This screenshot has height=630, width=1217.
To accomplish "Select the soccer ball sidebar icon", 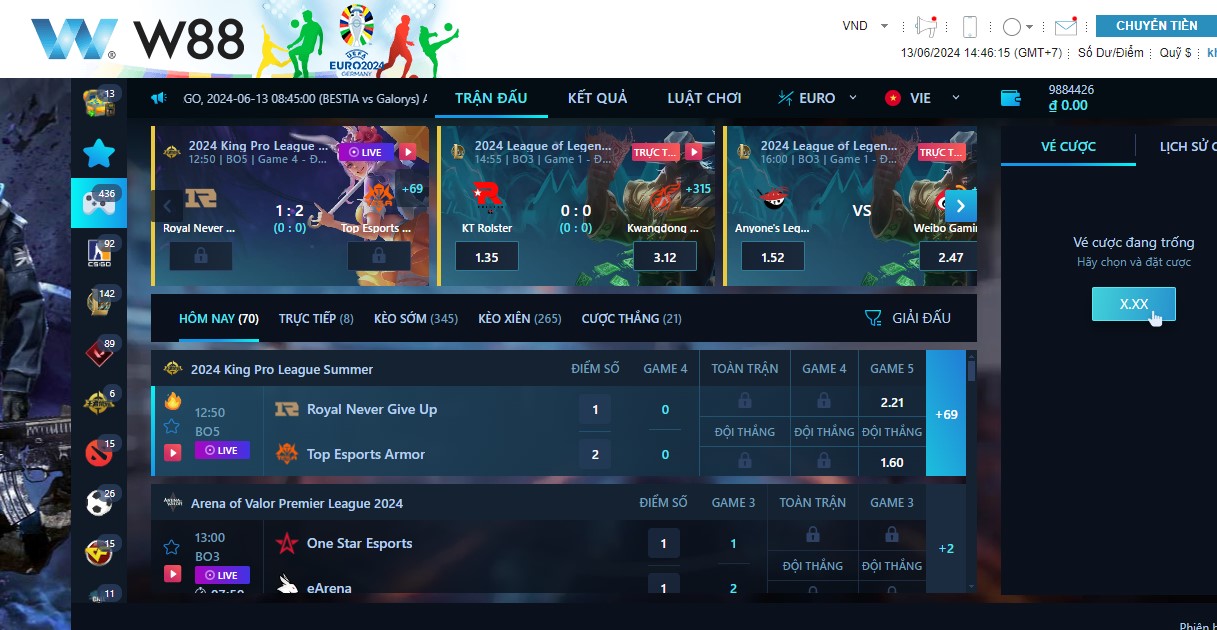I will (99, 503).
